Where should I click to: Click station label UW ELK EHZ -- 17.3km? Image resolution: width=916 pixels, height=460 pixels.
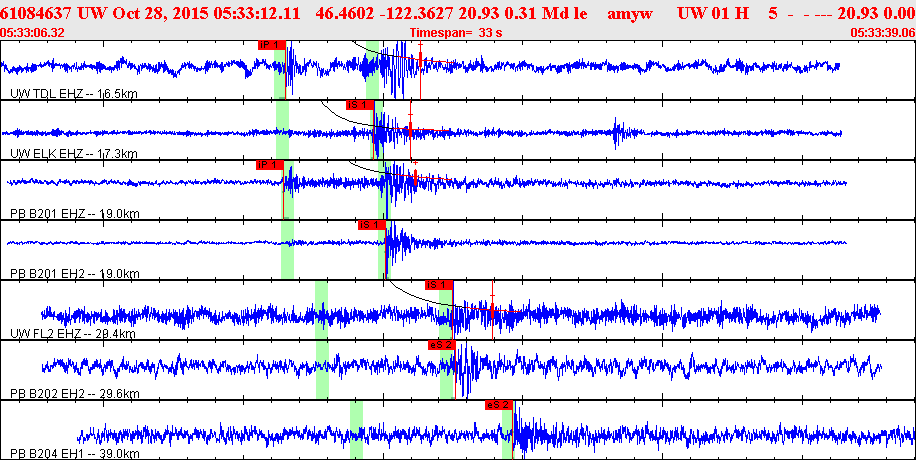pos(74,154)
